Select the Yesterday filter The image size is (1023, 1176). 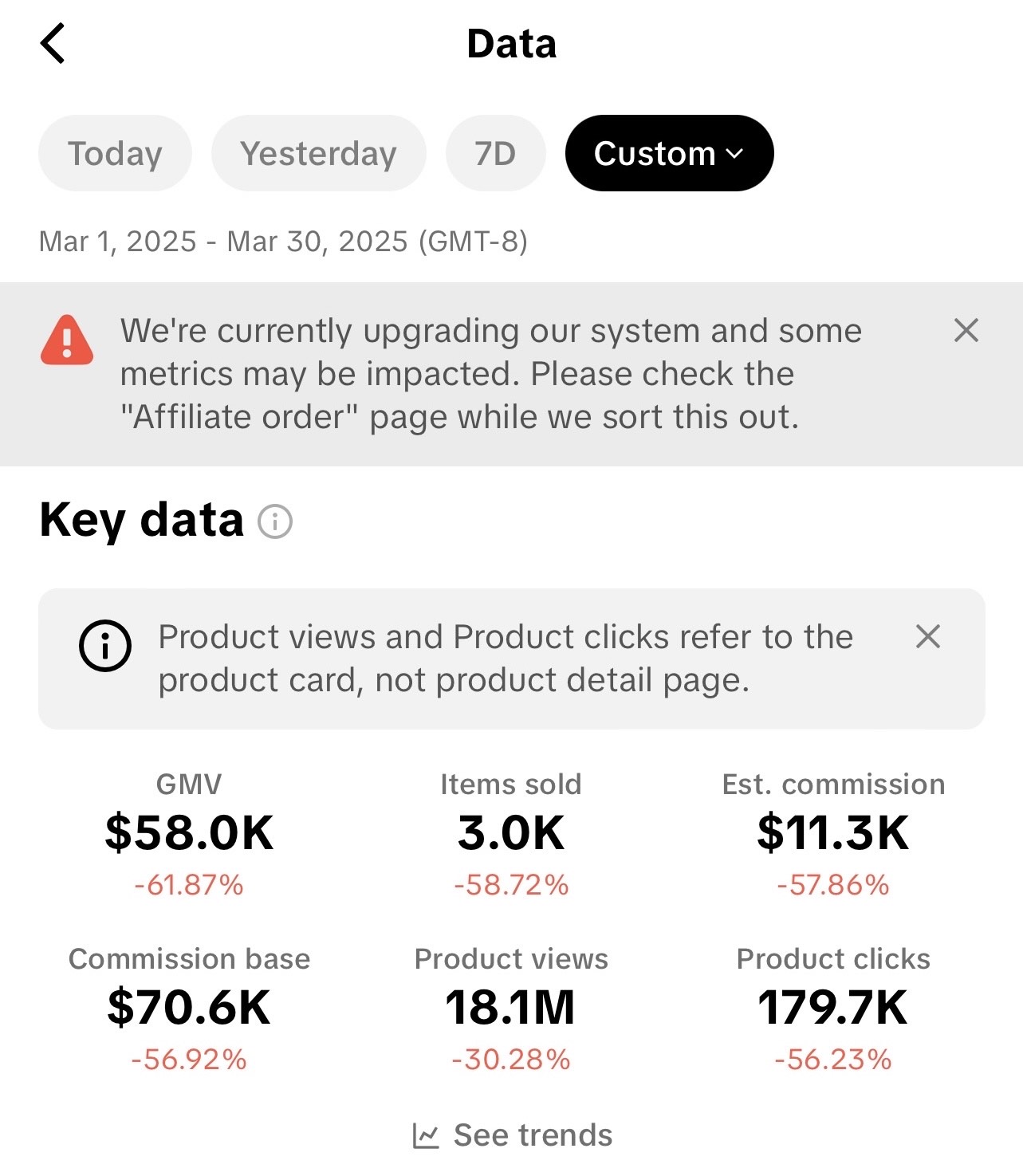[319, 153]
